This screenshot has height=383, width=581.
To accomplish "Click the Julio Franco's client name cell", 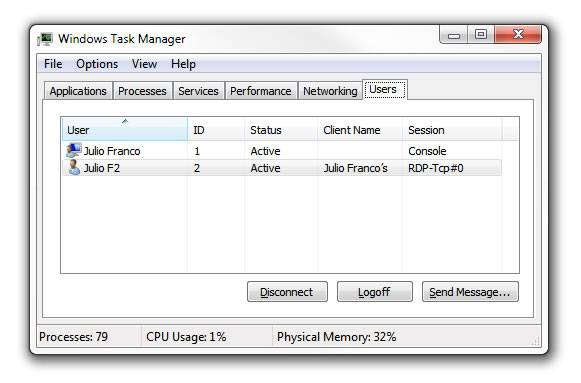I will [355, 168].
